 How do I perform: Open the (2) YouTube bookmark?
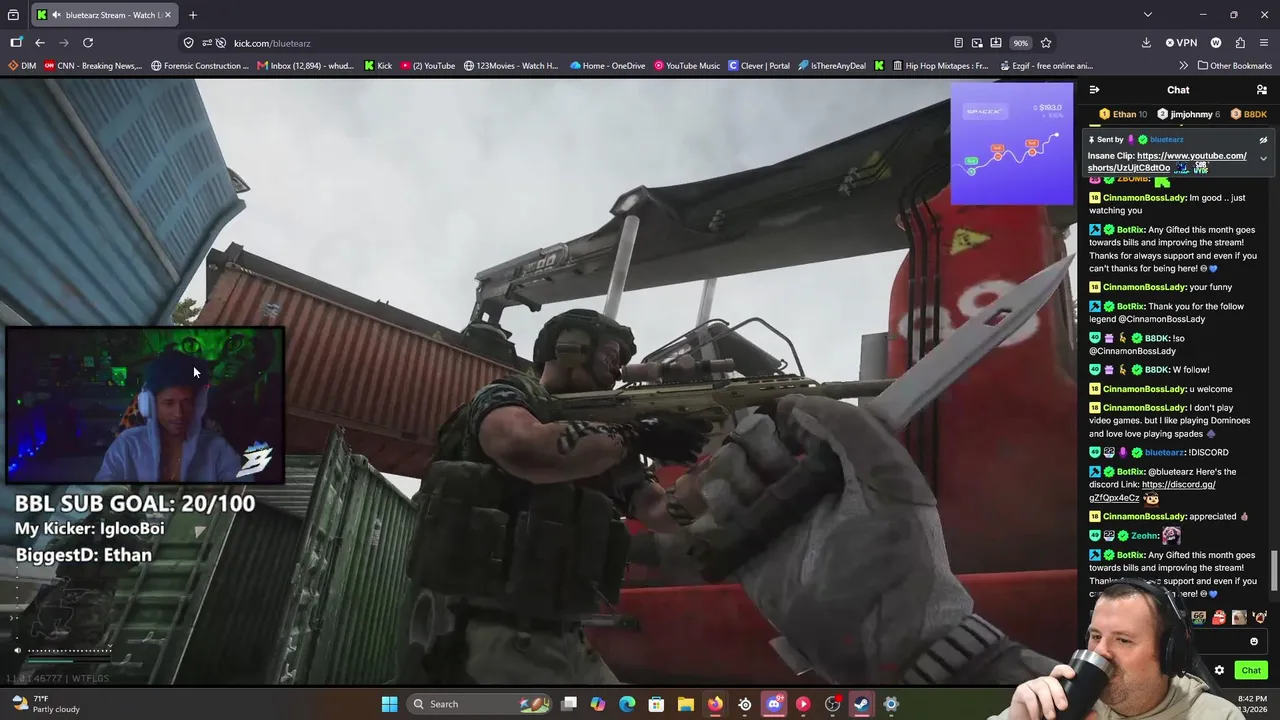pyautogui.click(x=428, y=66)
